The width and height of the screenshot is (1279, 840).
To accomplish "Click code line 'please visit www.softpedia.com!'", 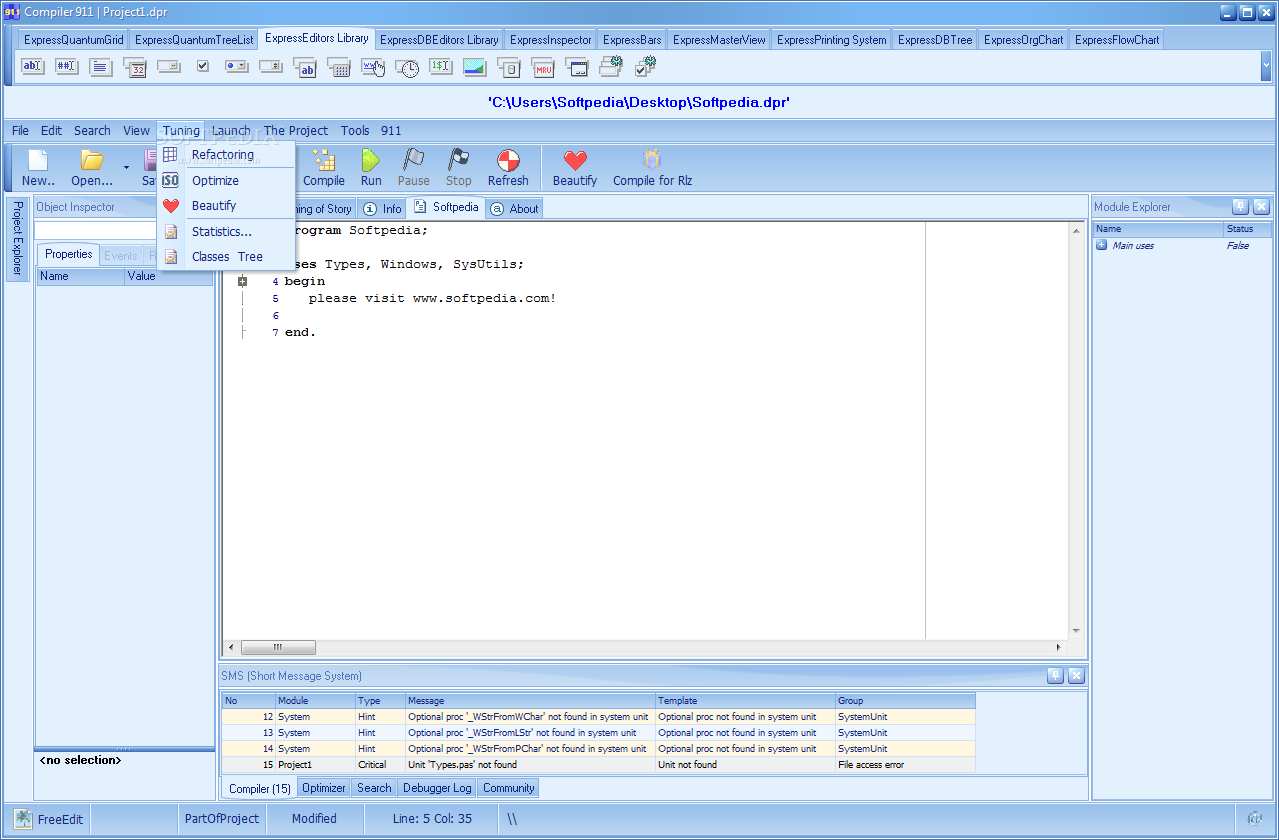I will tap(432, 298).
